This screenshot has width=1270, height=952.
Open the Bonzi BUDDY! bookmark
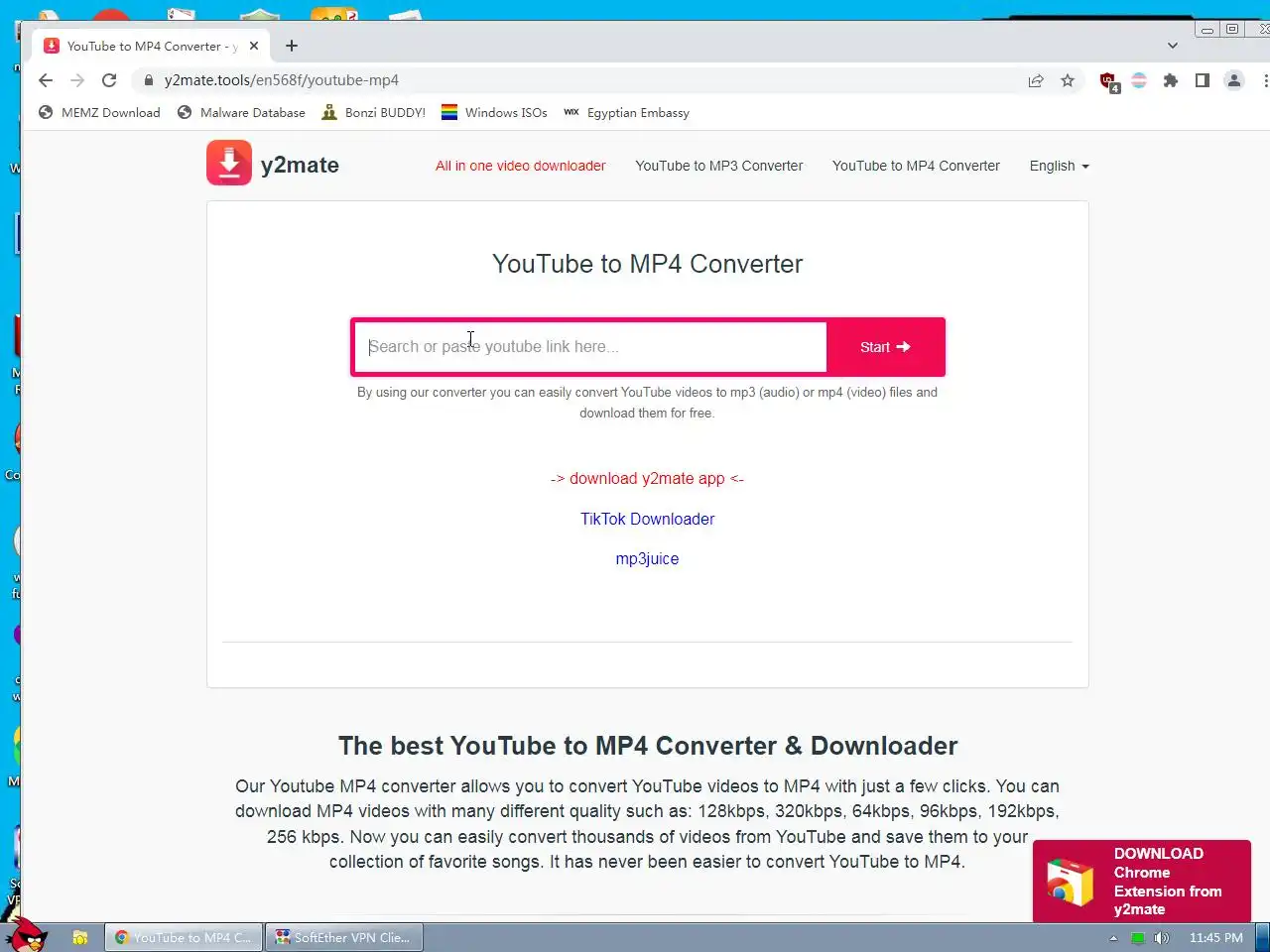[x=373, y=112]
